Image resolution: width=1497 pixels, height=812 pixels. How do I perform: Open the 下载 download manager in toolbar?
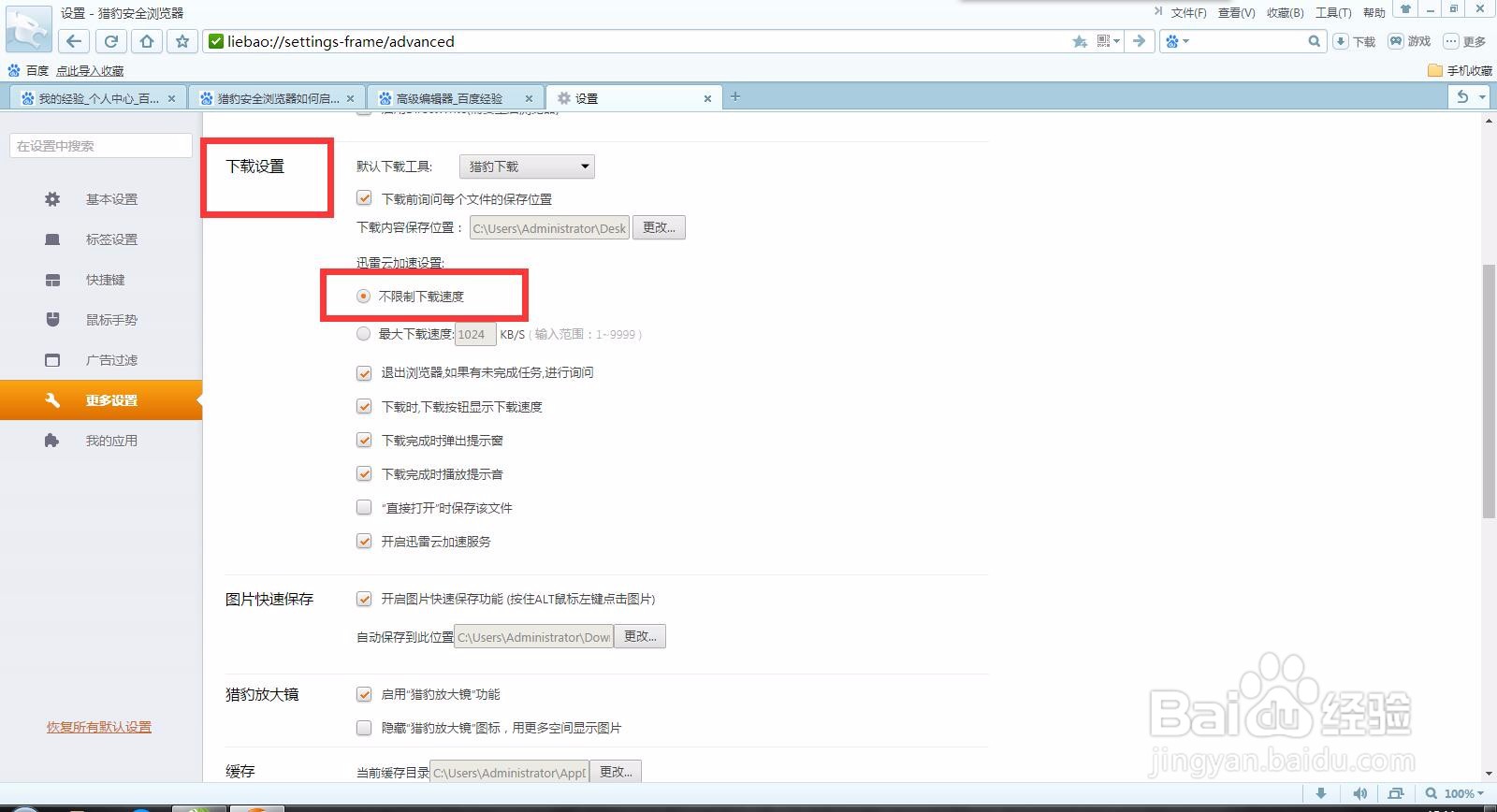(1354, 41)
